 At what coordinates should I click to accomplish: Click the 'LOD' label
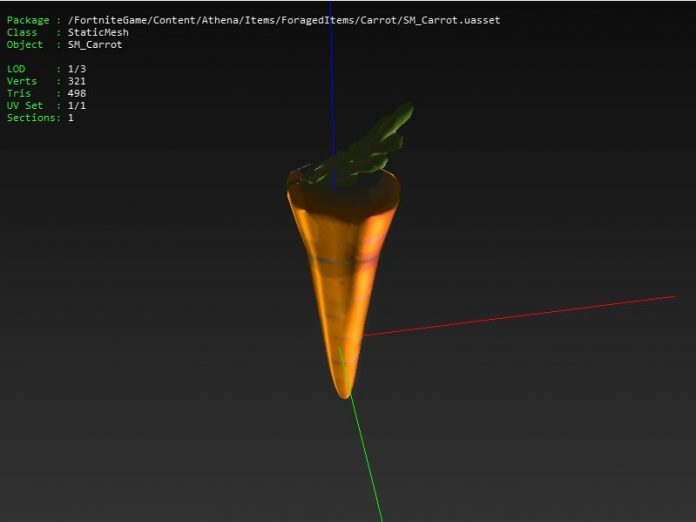click(16, 69)
